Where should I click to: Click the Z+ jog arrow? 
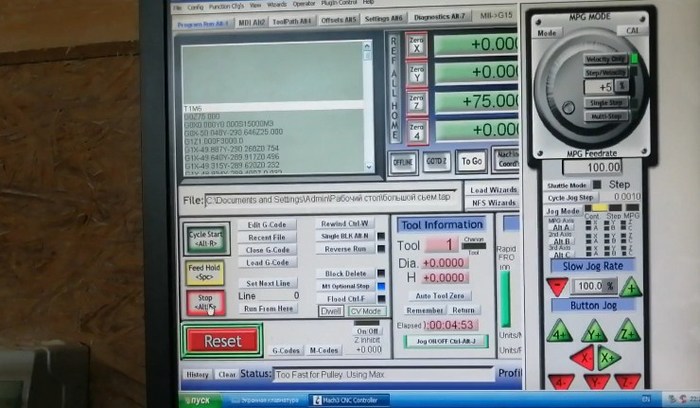627,331
